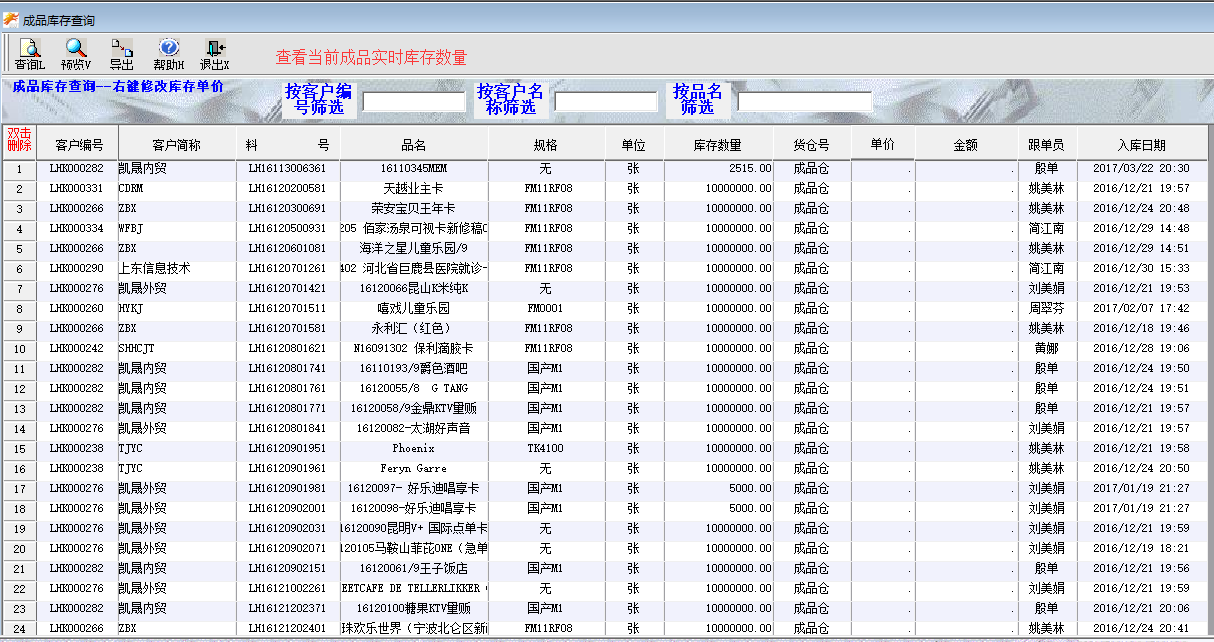Click date 2016/12/19 18:21 cell
The width and height of the screenshot is (1214, 642).
coord(1141,549)
